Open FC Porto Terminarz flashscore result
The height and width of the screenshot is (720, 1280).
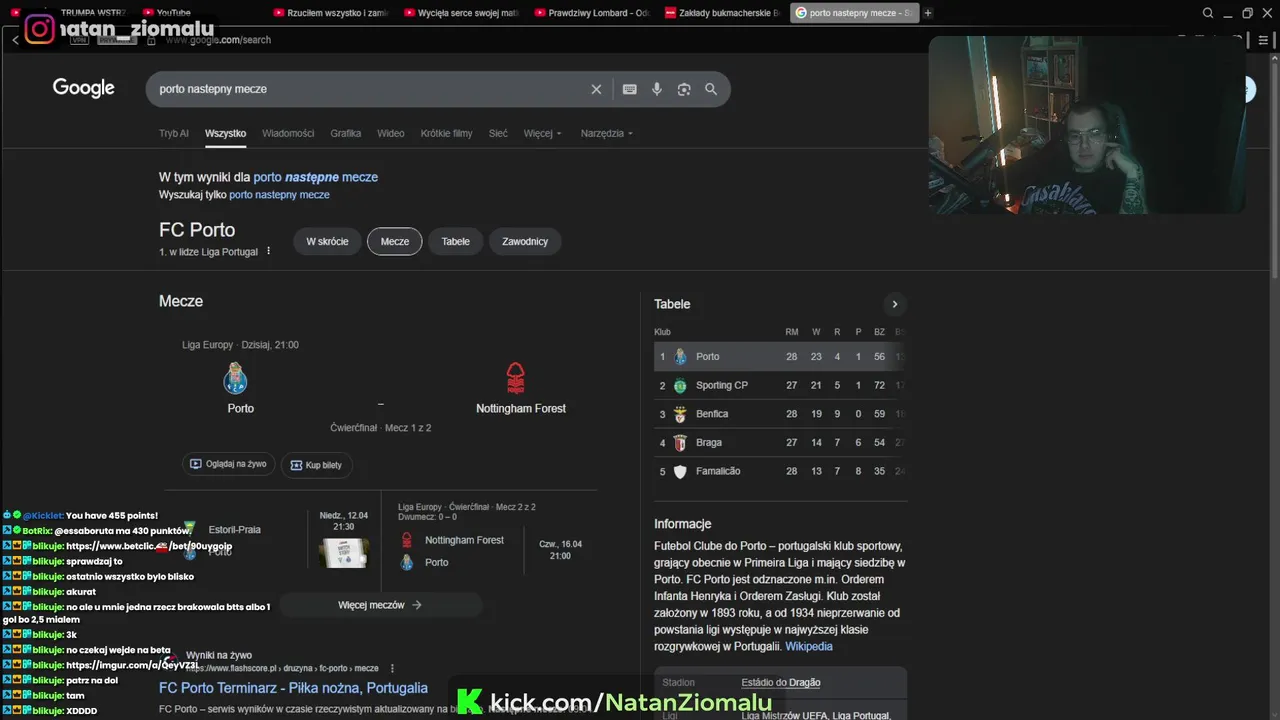(x=293, y=688)
